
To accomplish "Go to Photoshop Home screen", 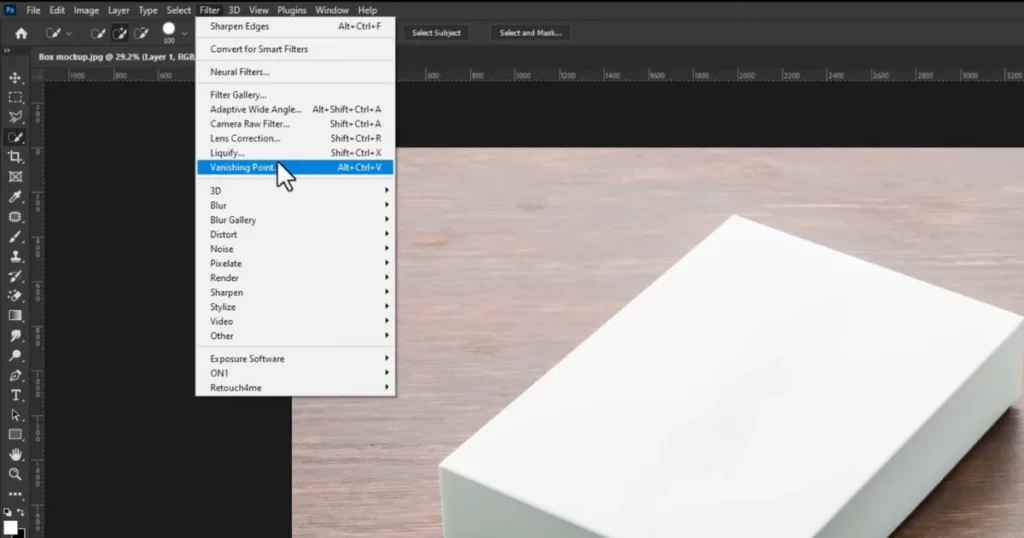I will coord(21,33).
